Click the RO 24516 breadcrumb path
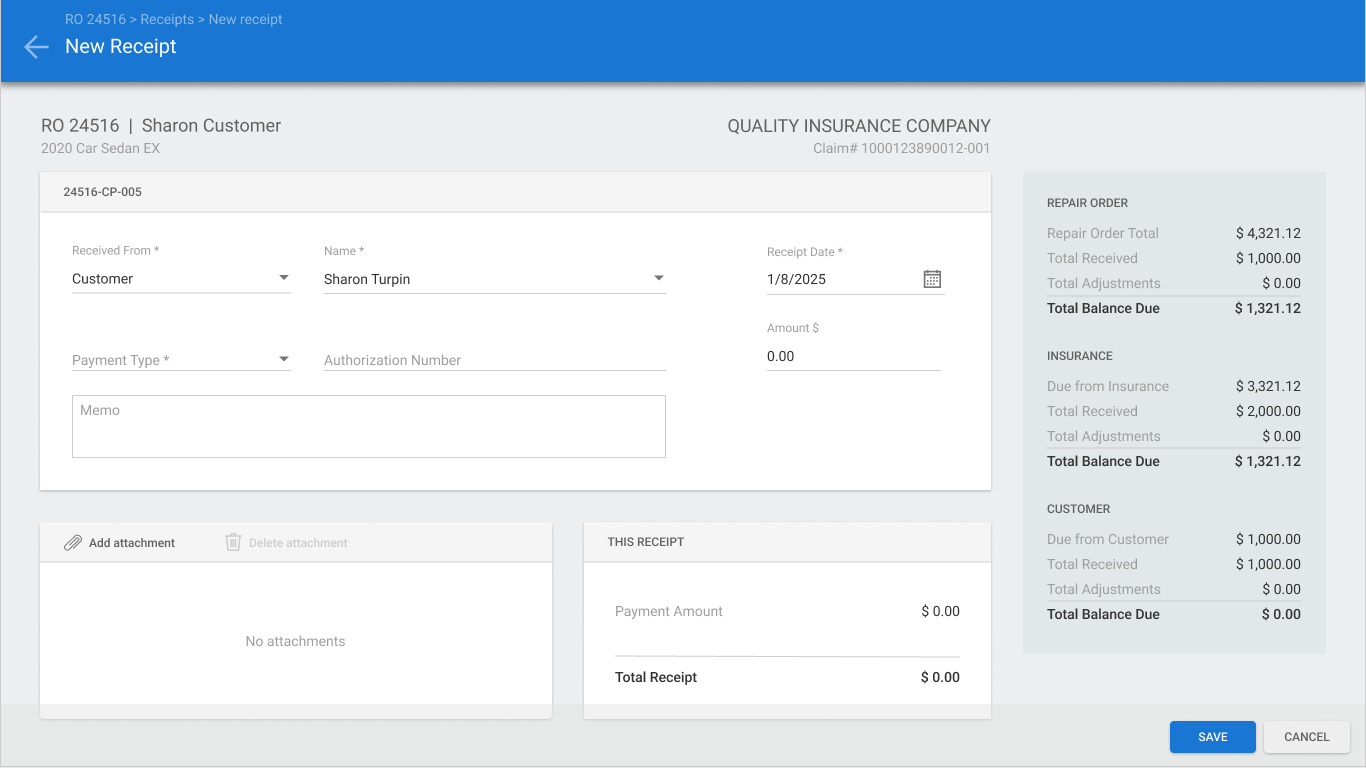This screenshot has height=768, width=1366. (x=98, y=19)
